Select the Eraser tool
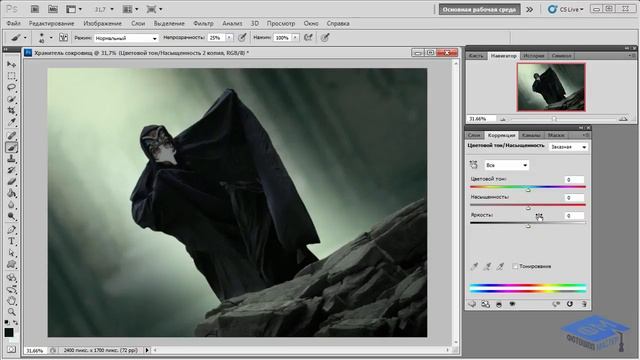 11,182
